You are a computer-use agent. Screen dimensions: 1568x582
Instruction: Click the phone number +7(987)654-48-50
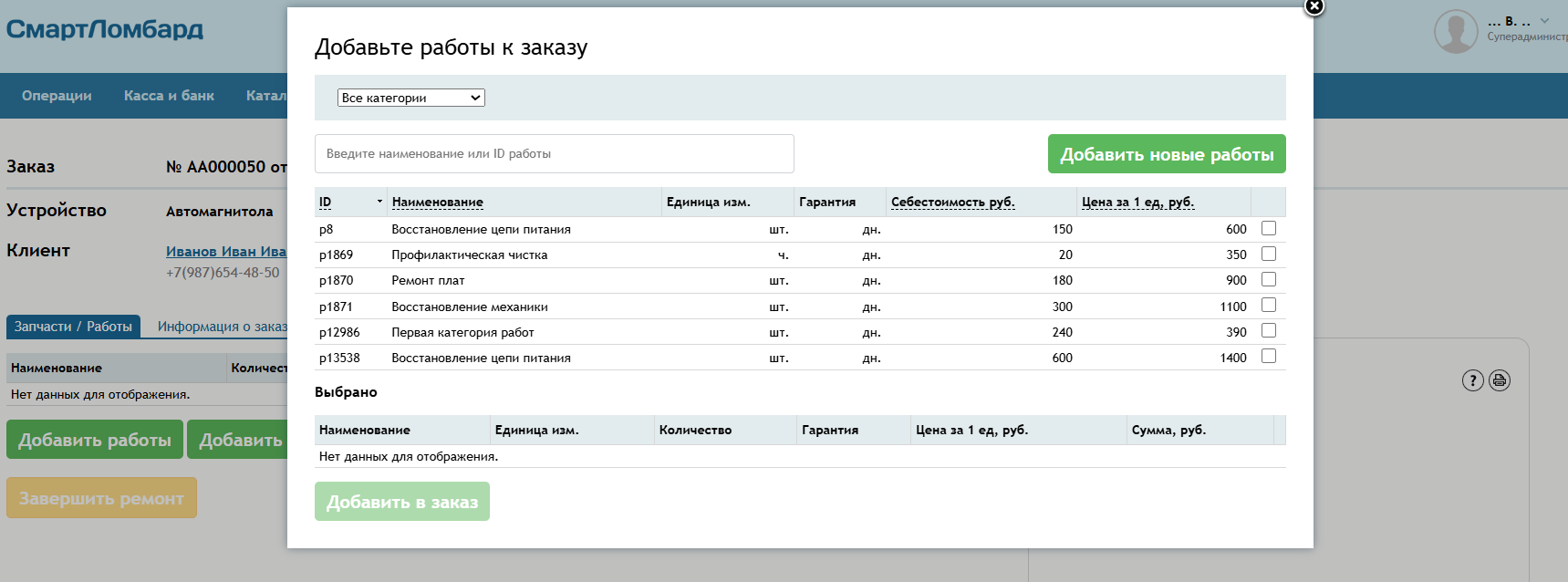coord(223,273)
